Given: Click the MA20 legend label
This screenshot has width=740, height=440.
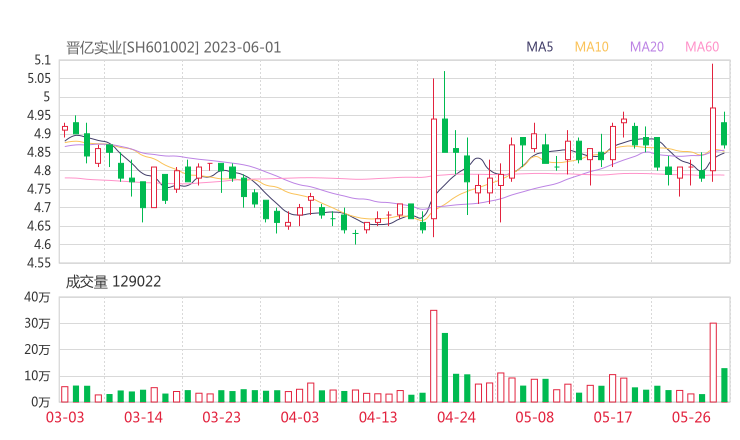Looking at the screenshot, I should click(647, 47).
